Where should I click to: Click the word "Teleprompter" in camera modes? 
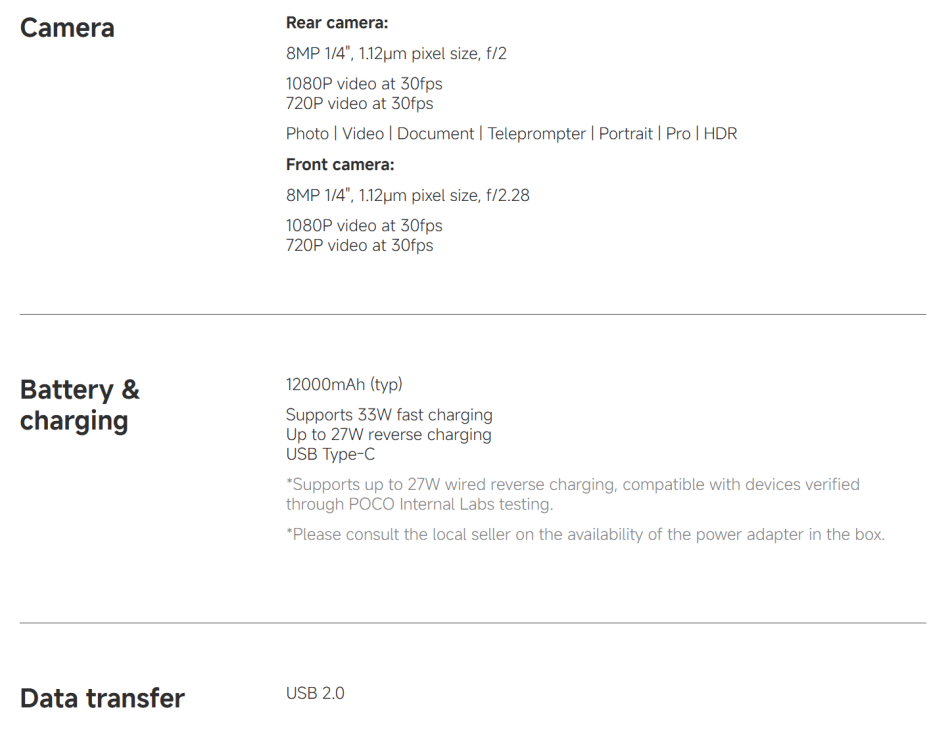(x=536, y=134)
